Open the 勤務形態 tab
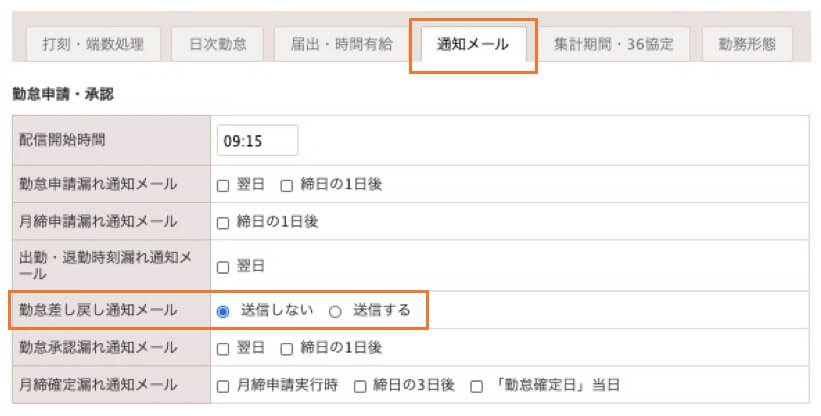 pos(747,44)
